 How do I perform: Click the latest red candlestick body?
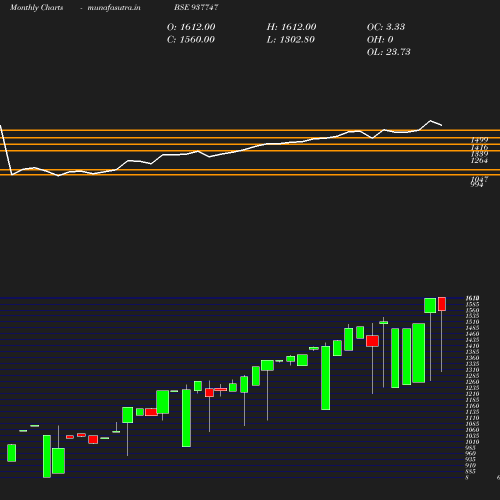pyautogui.click(x=442, y=304)
